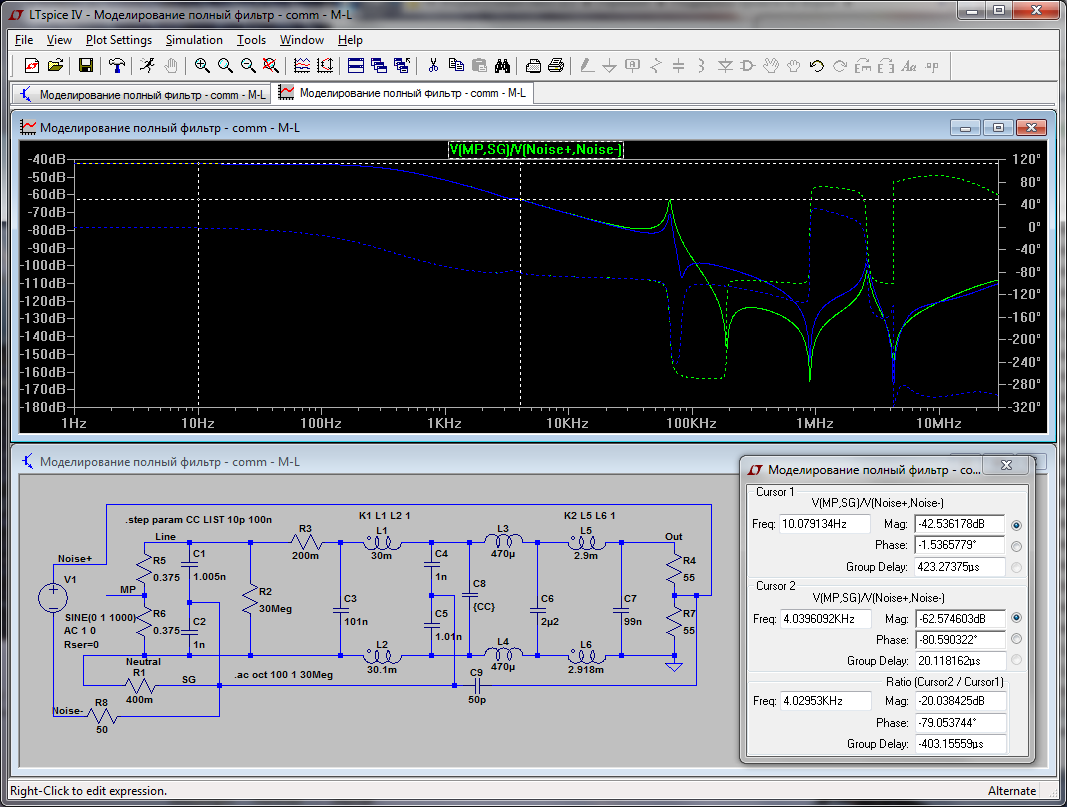Select Cursor 2 Phase radio button

(x=1017, y=639)
